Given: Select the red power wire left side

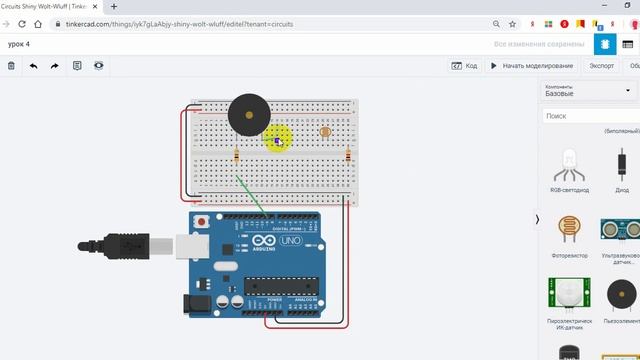Looking at the screenshot, I should click(x=182, y=155).
